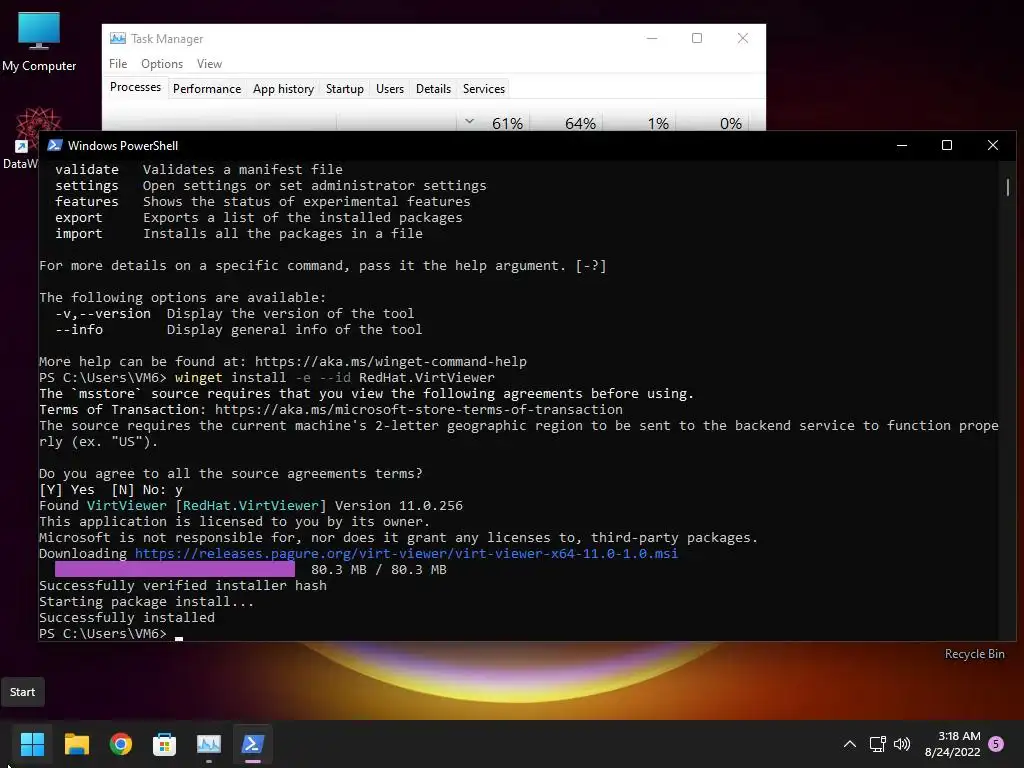Screen dimensions: 1024x768
Task: Click the 'winget install' command line
Action: click(x=267, y=377)
